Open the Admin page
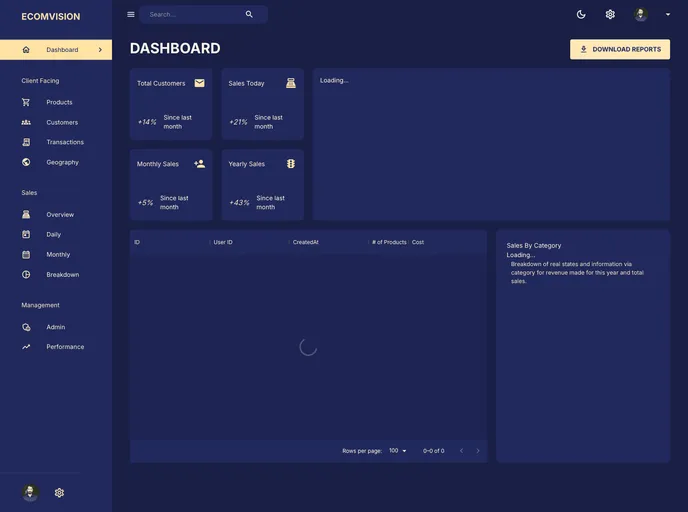The height and width of the screenshot is (512, 688). [56, 327]
